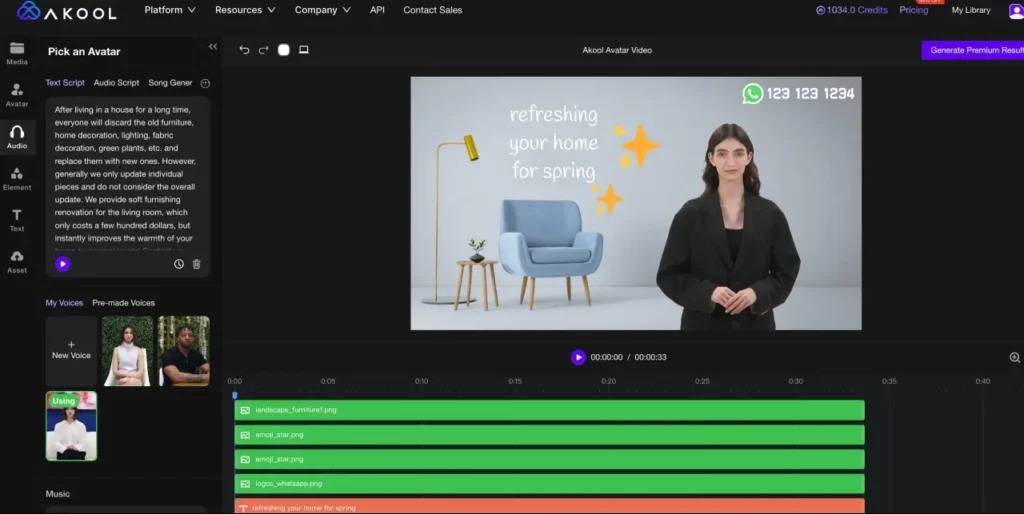Viewport: 1024px width, 514px height.
Task: Open the Avatar panel icon
Action: click(17, 94)
